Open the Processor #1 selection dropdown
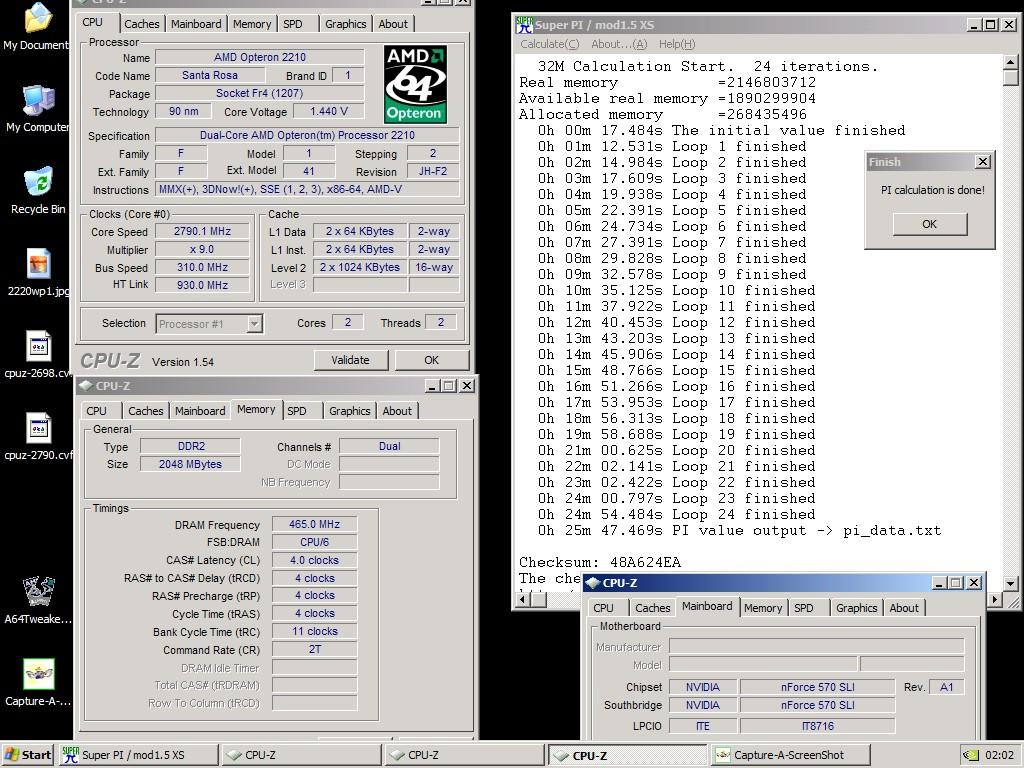The width and height of the screenshot is (1024, 768). tap(255, 323)
